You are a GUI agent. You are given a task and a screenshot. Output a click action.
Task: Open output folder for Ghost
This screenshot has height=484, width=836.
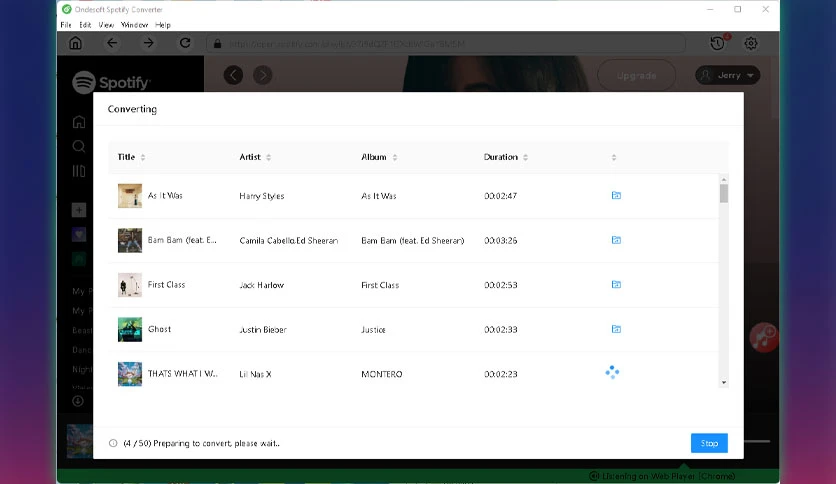[616, 329]
